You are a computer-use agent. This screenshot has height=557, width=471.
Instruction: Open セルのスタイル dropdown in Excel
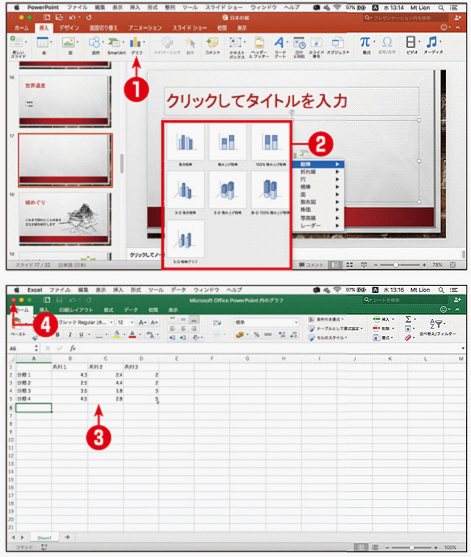327,337
